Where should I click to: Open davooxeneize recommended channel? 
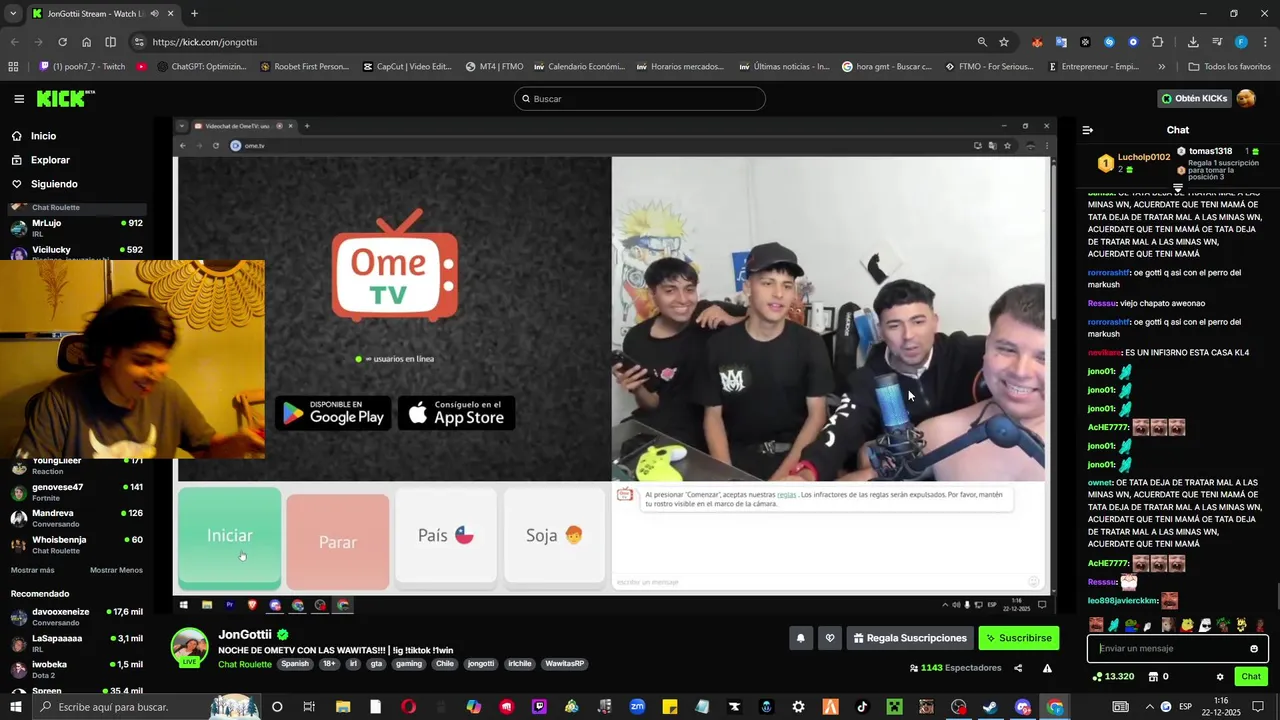pos(76,616)
